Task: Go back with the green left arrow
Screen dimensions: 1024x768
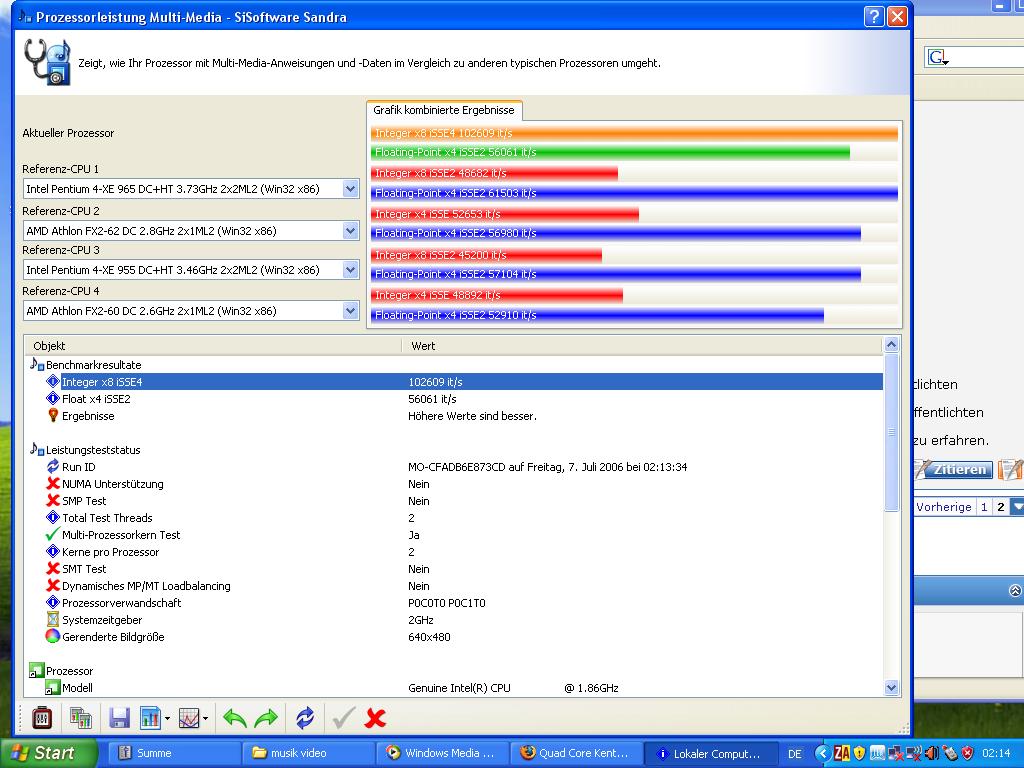Action: point(234,718)
